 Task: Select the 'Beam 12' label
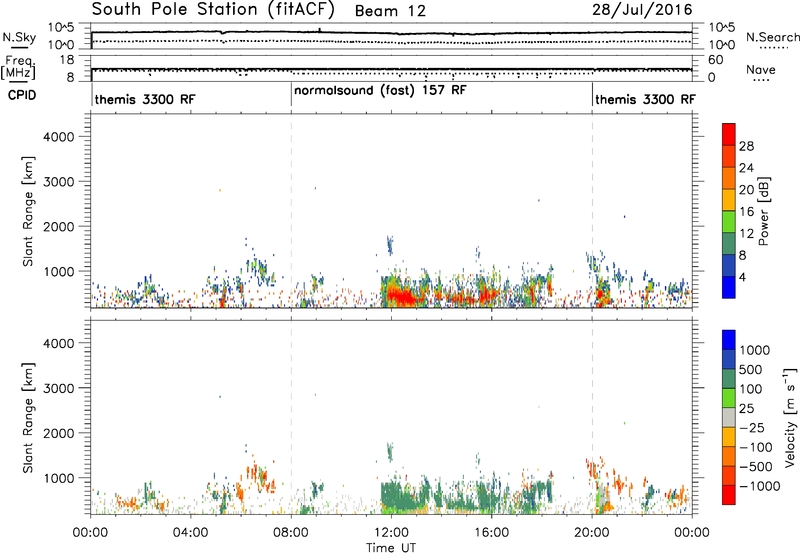pyautogui.click(x=390, y=11)
